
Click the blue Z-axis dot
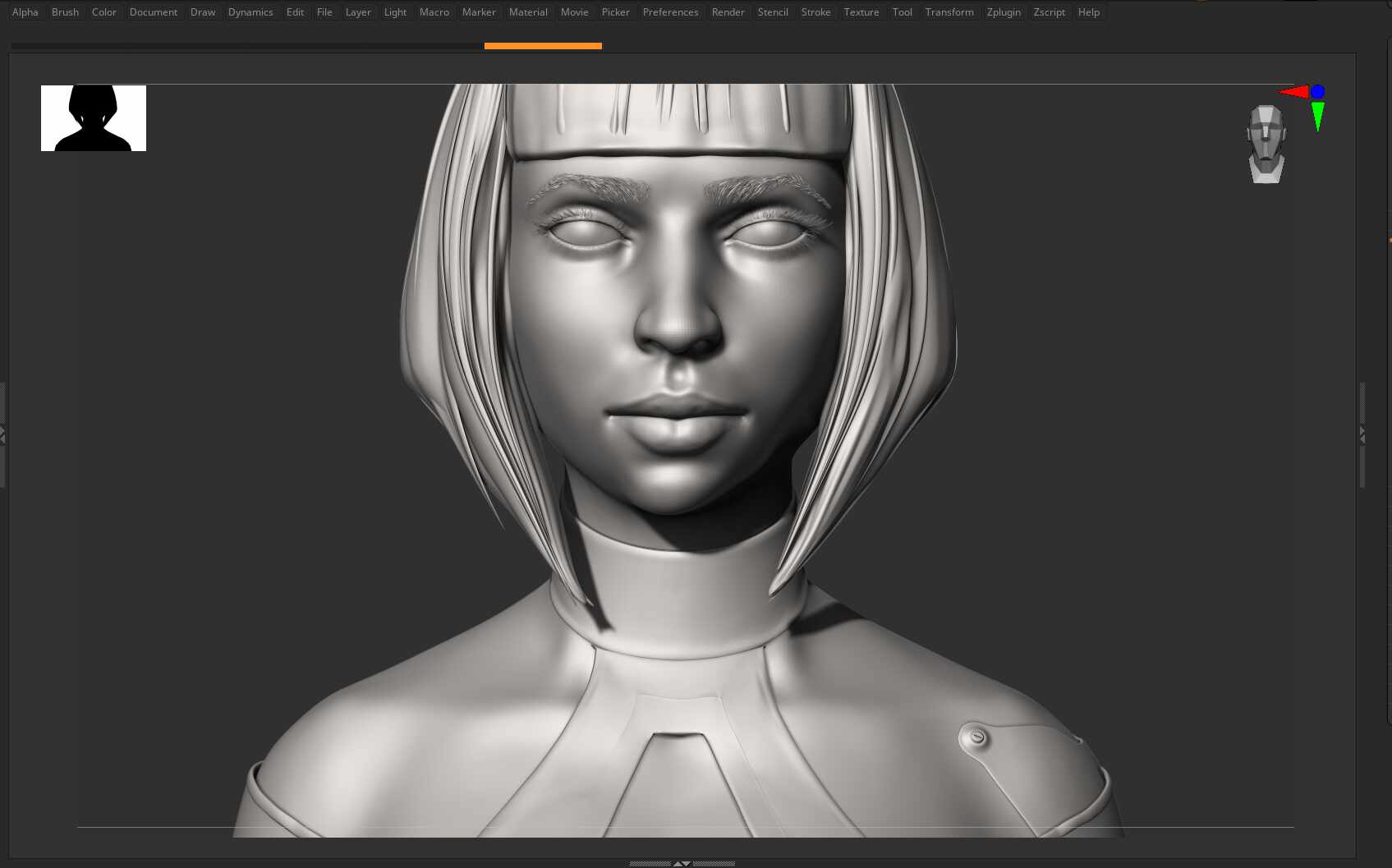[x=1317, y=91]
